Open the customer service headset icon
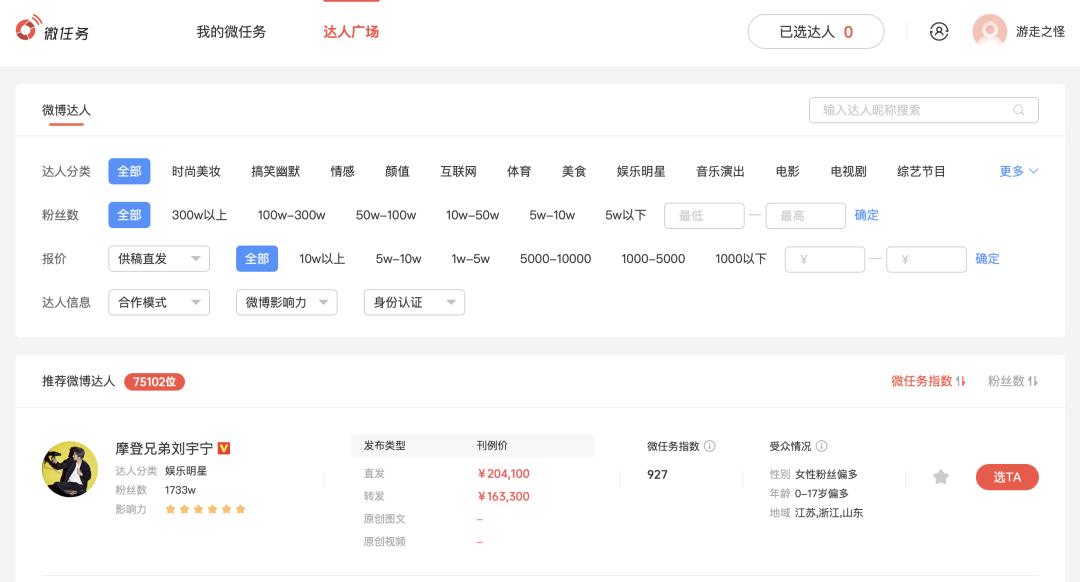Image resolution: width=1080 pixels, height=582 pixels. (x=938, y=31)
